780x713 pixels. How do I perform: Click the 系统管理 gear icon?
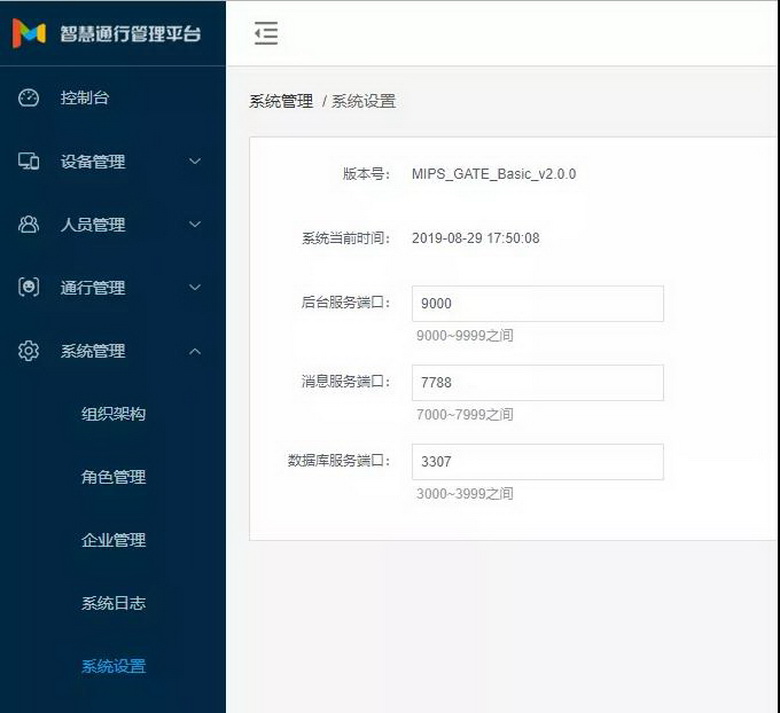(x=29, y=351)
